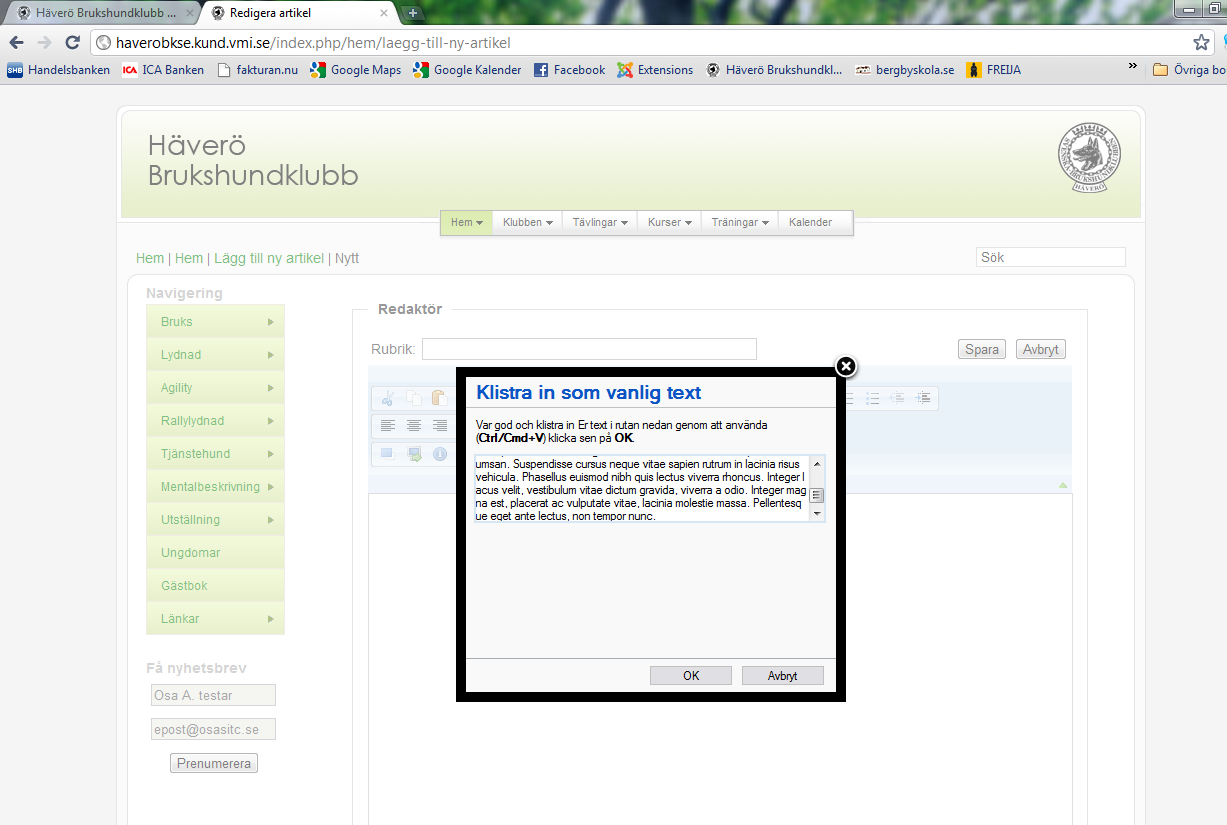Open a new browser tab with plus button
1227x825 pixels.
(412, 13)
